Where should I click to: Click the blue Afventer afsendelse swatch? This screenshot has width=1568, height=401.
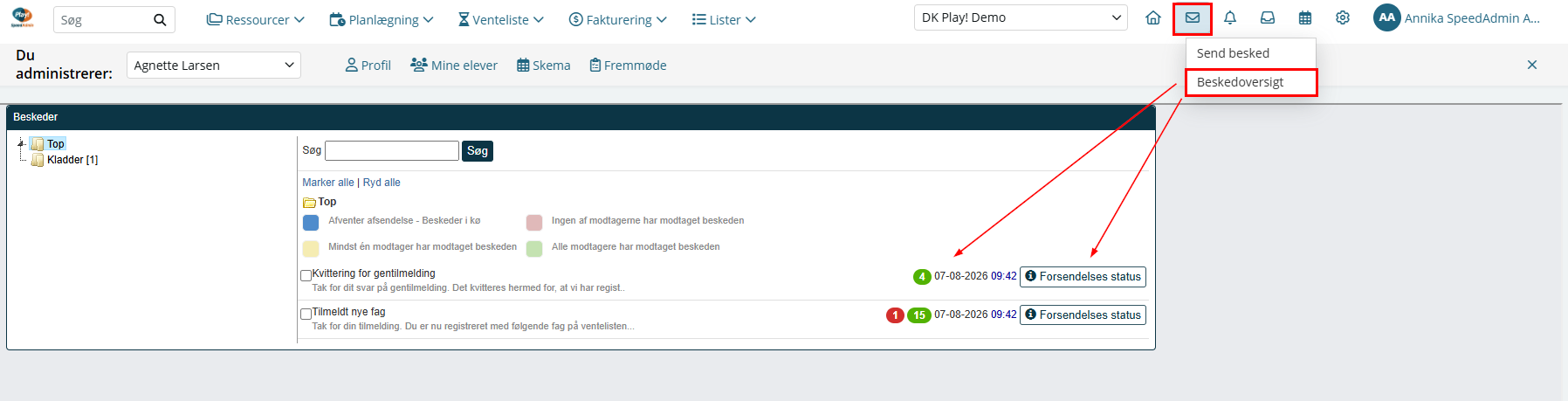[x=311, y=222]
